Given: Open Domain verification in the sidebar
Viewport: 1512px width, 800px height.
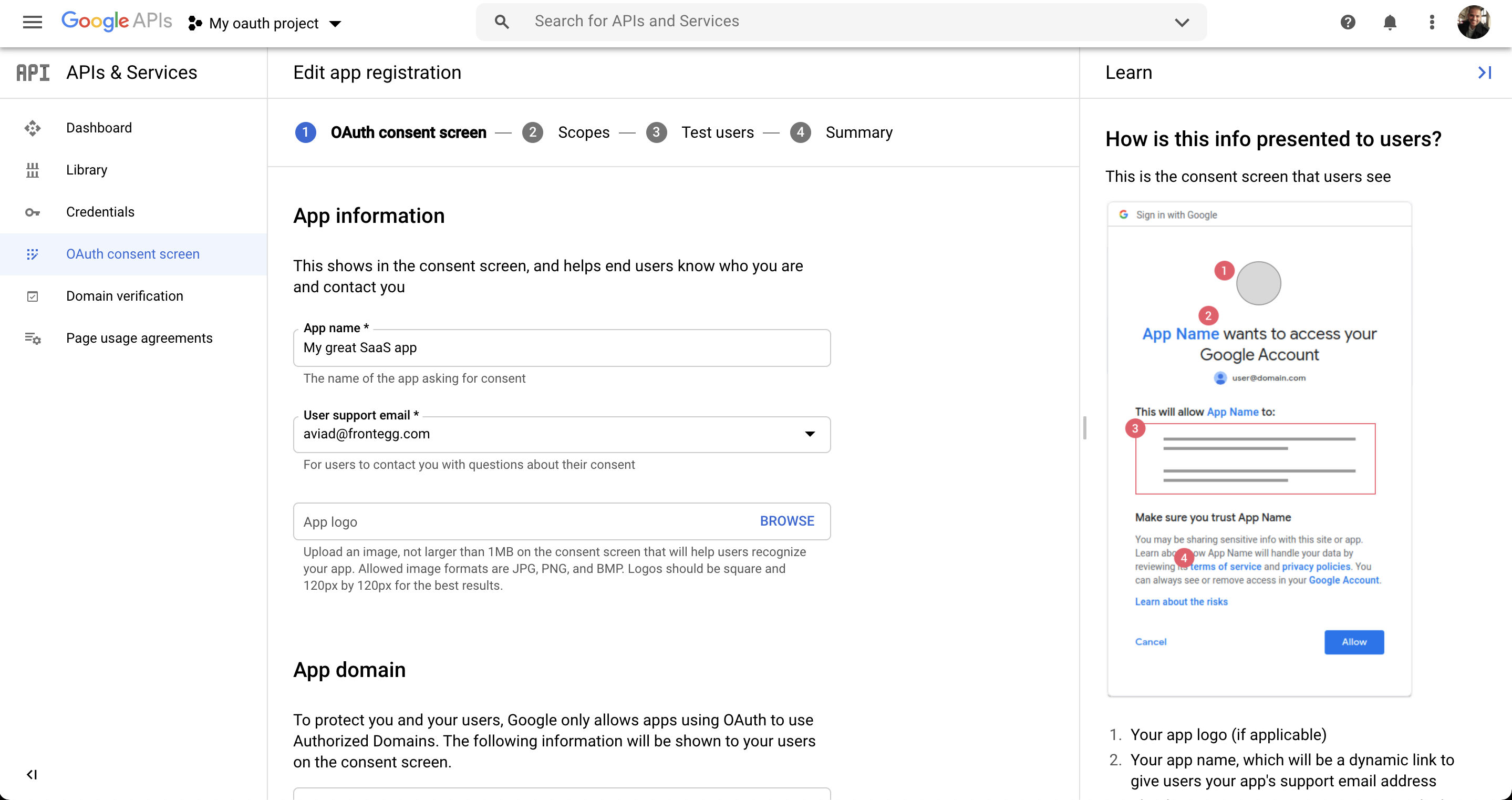Looking at the screenshot, I should (x=125, y=296).
